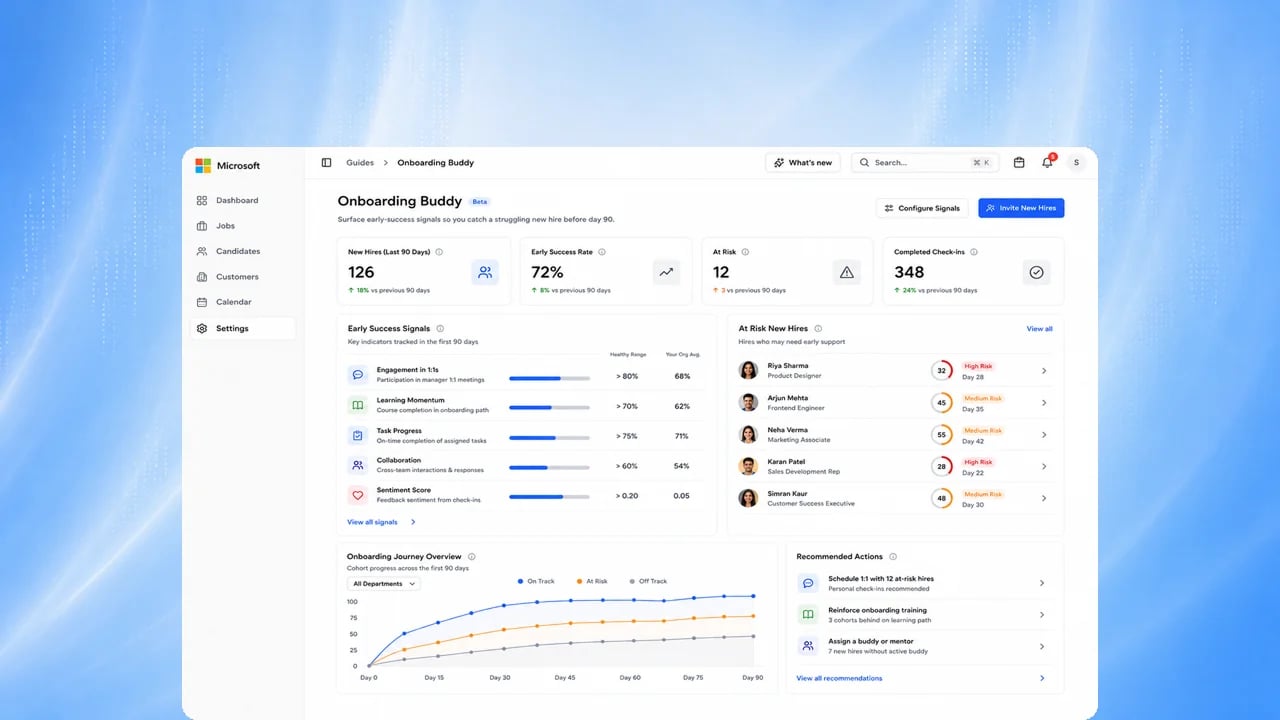Click the info icon beside the At Risk stat
1280x720 pixels.
pyautogui.click(x=745, y=252)
